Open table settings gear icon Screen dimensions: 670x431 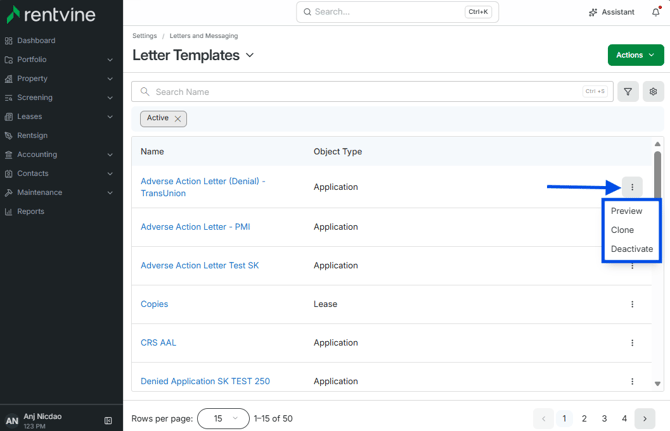[653, 91]
